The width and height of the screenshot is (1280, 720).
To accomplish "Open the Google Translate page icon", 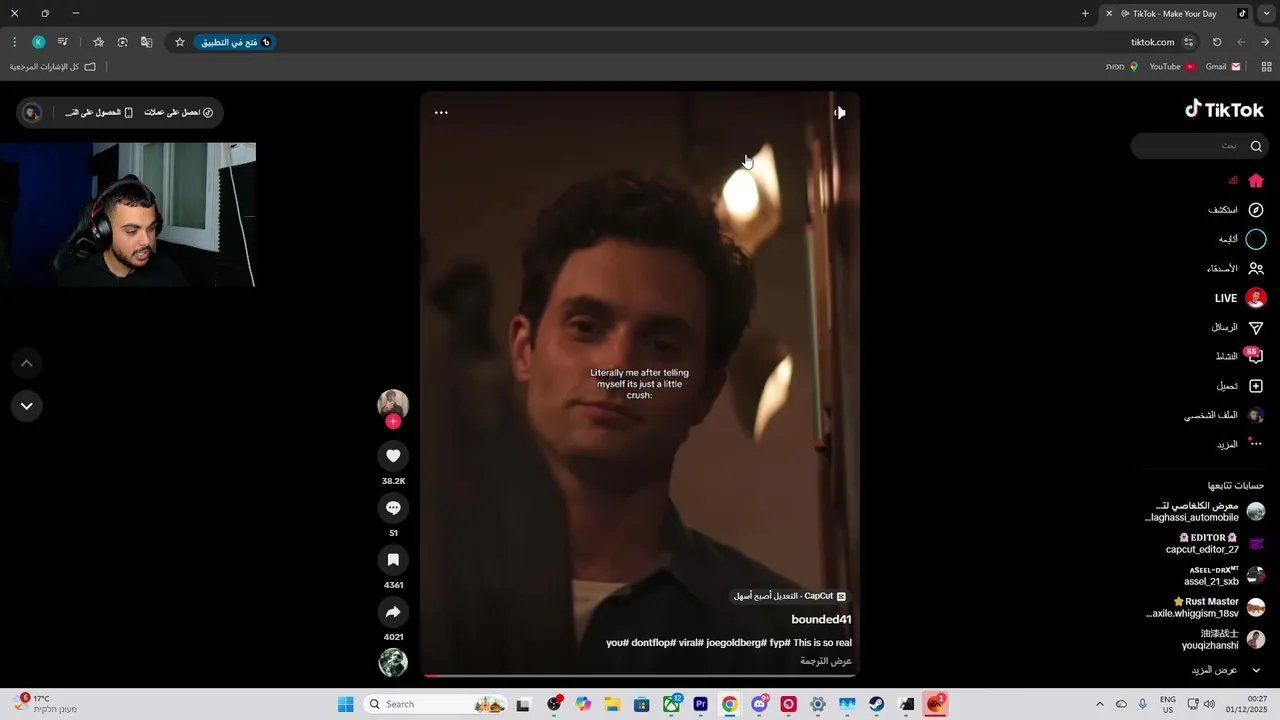I will tap(146, 42).
